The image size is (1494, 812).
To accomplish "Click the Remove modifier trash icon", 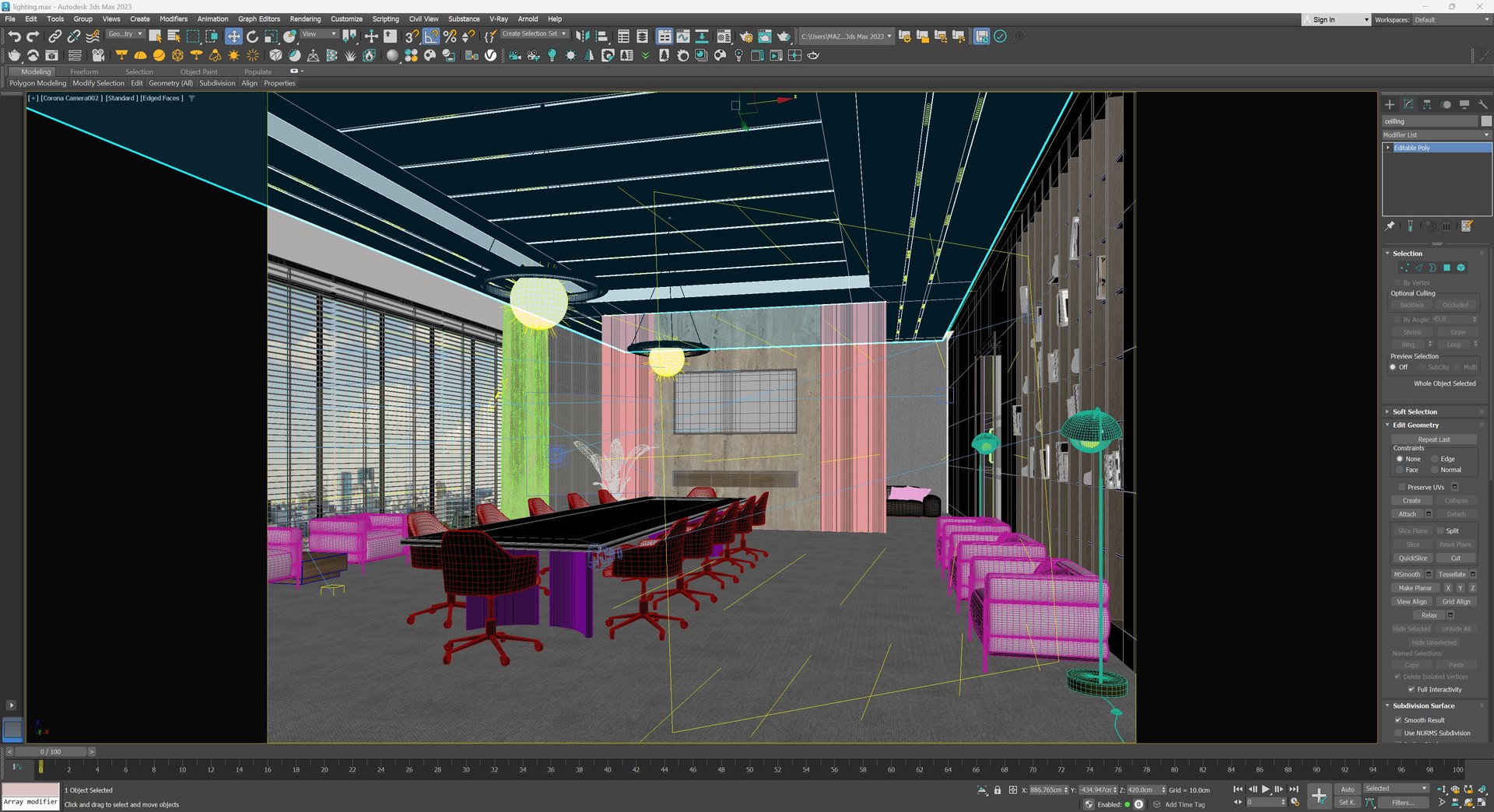I will [x=1447, y=226].
